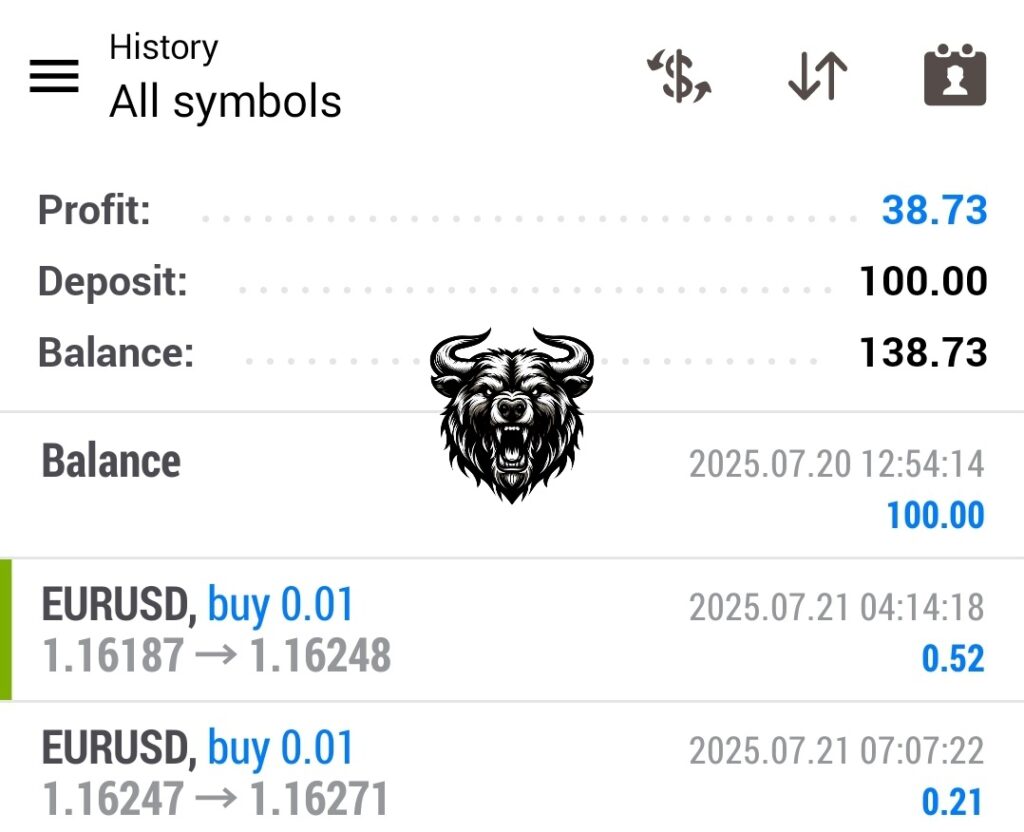Viewport: 1024px width, 832px height.
Task: Tap the bull head logo watermark
Action: tap(511, 414)
